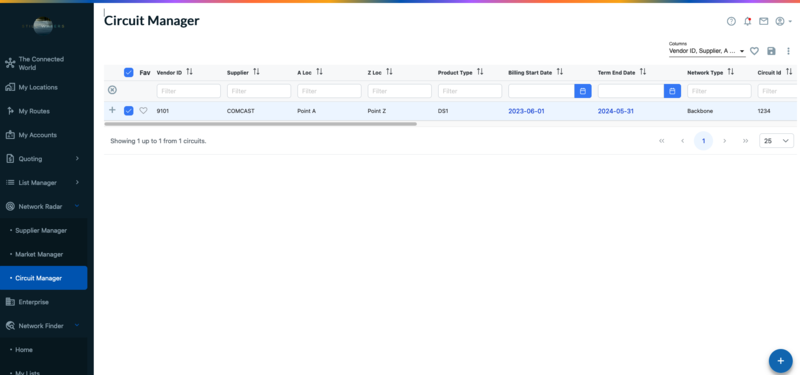Clear all filters circled X icon
The height and width of the screenshot is (375, 800).
112,90
